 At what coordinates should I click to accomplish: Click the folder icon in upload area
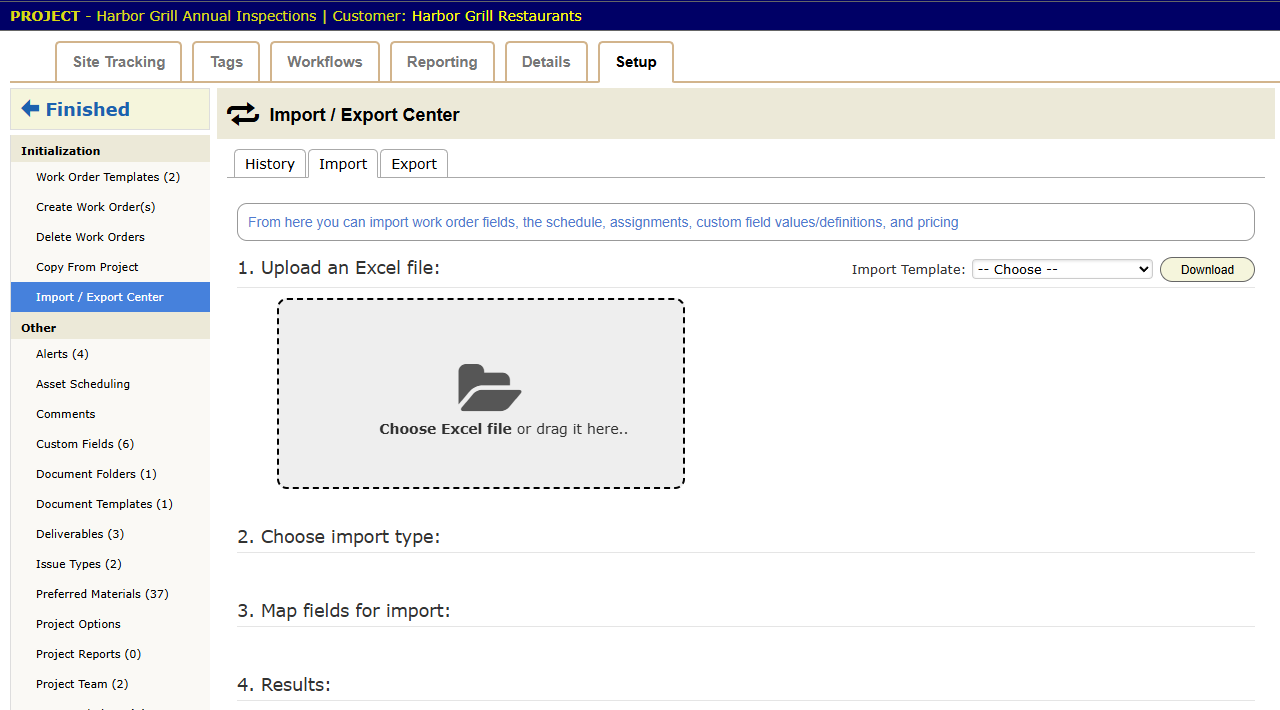(490, 387)
